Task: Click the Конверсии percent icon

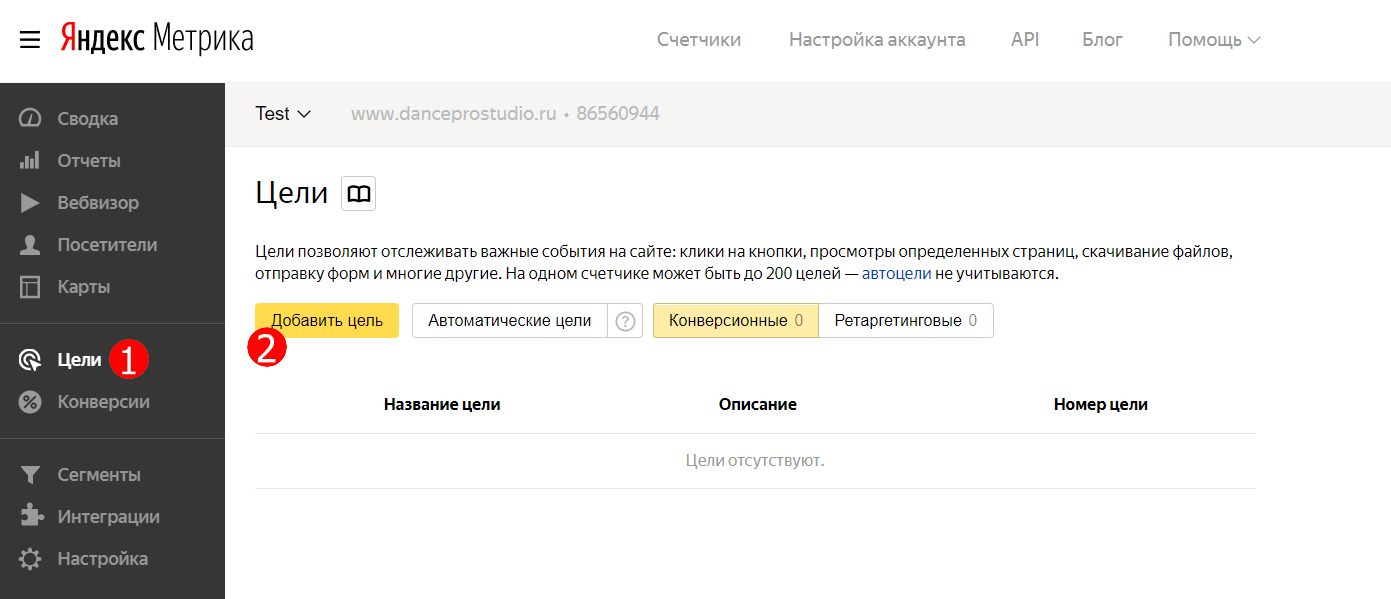Action: click(x=30, y=402)
